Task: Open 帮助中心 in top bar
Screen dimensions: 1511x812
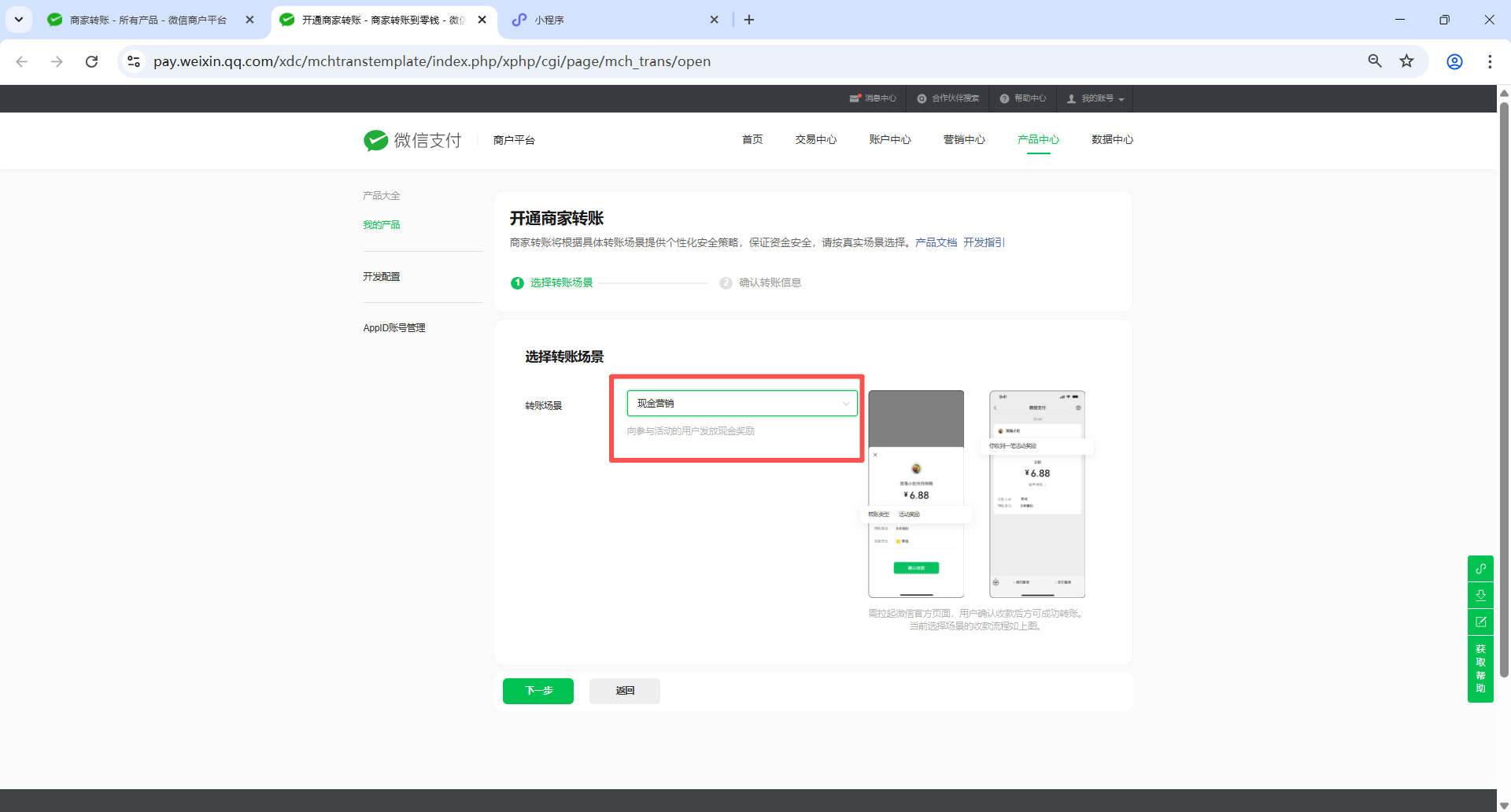Action: 1023,98
